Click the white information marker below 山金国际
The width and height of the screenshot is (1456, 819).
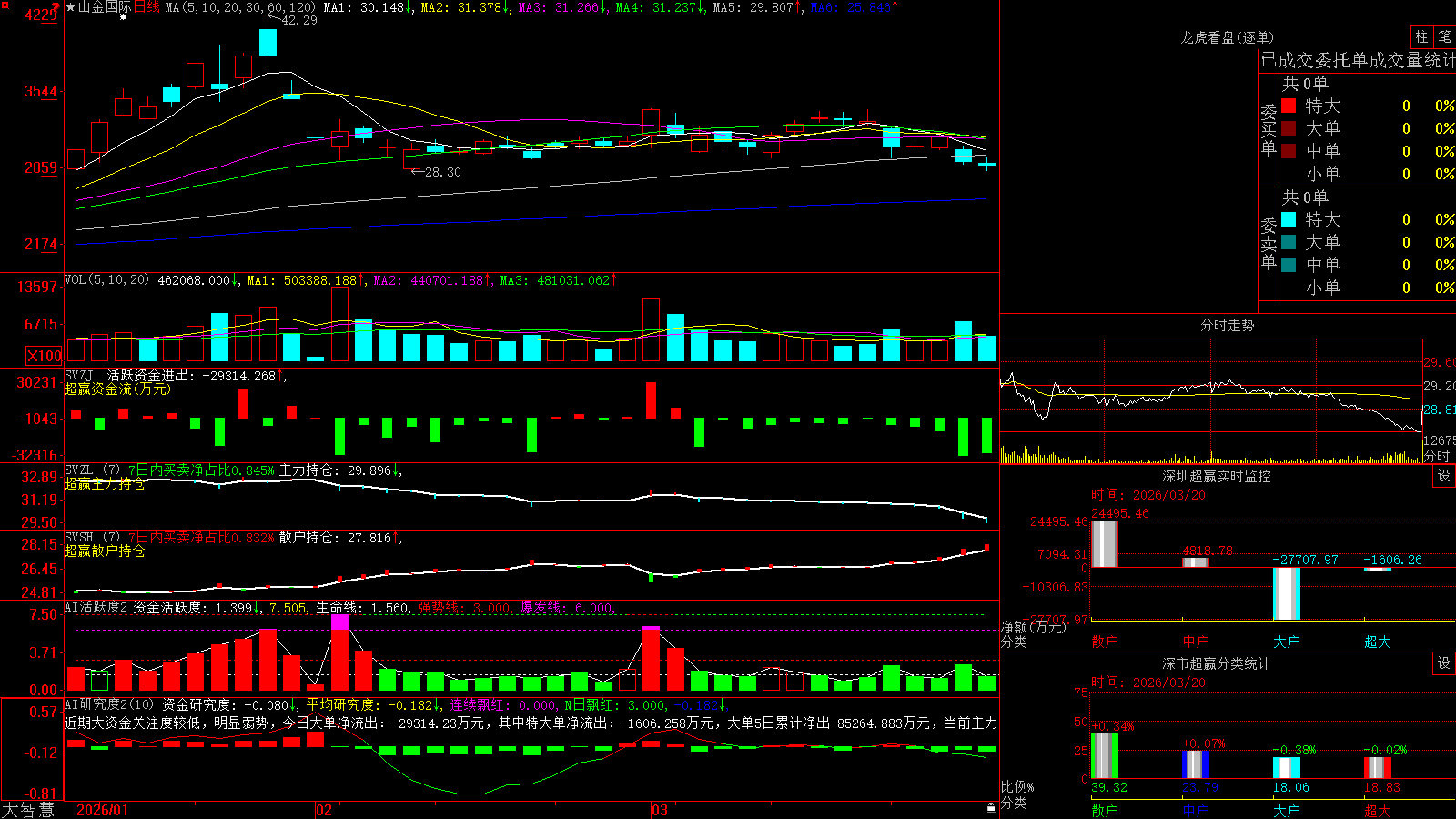pyautogui.click(x=123, y=17)
